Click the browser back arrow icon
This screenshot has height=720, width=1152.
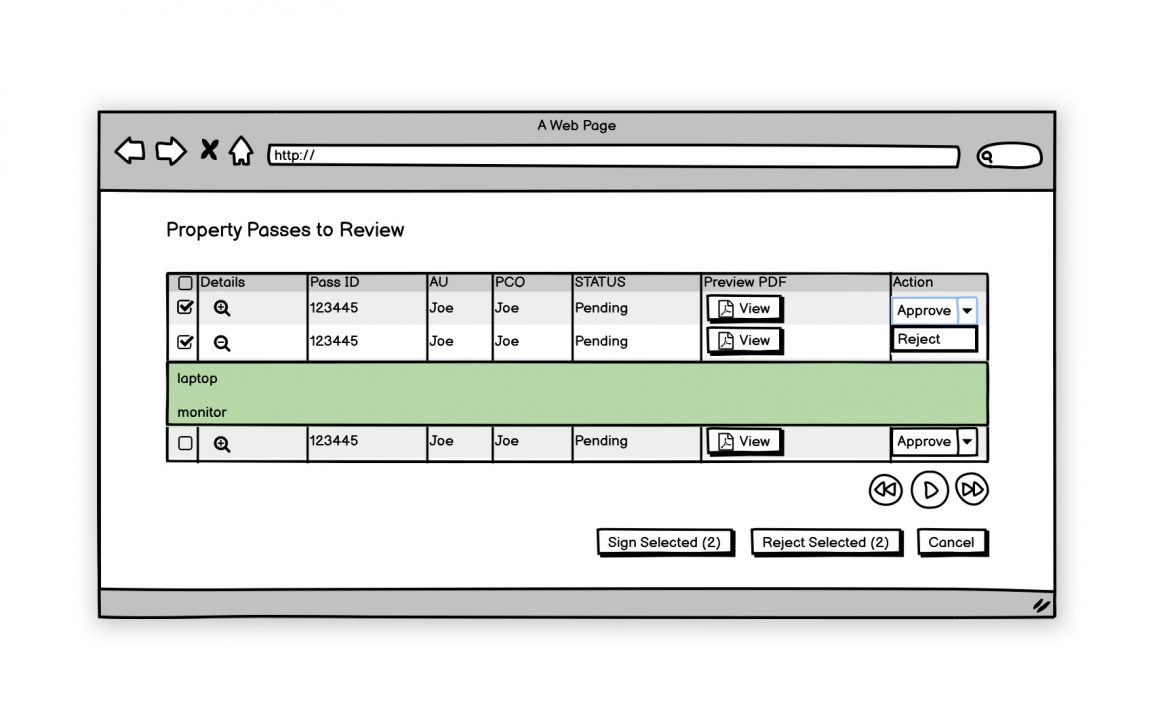click(x=130, y=151)
